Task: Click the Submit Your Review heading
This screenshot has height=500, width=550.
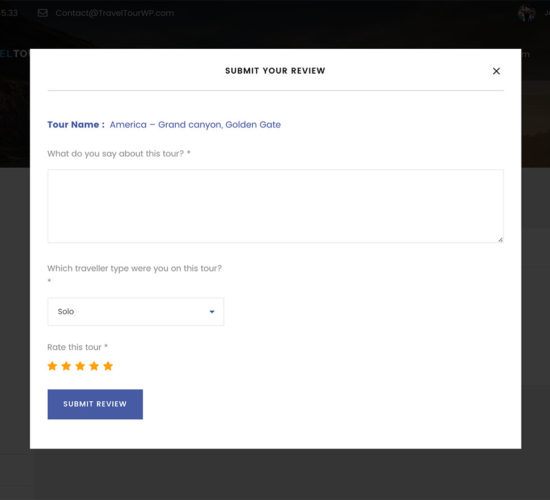Action: click(x=275, y=71)
